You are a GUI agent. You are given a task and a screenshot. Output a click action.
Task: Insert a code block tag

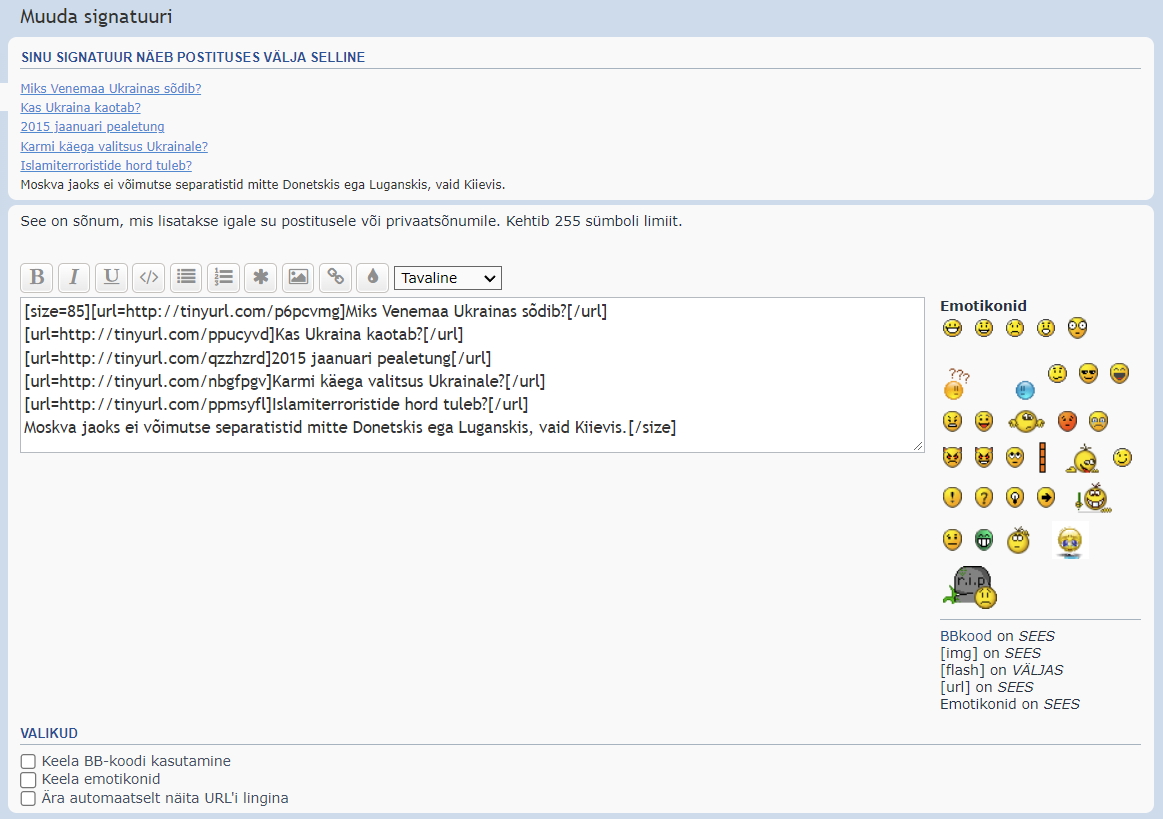coord(148,277)
